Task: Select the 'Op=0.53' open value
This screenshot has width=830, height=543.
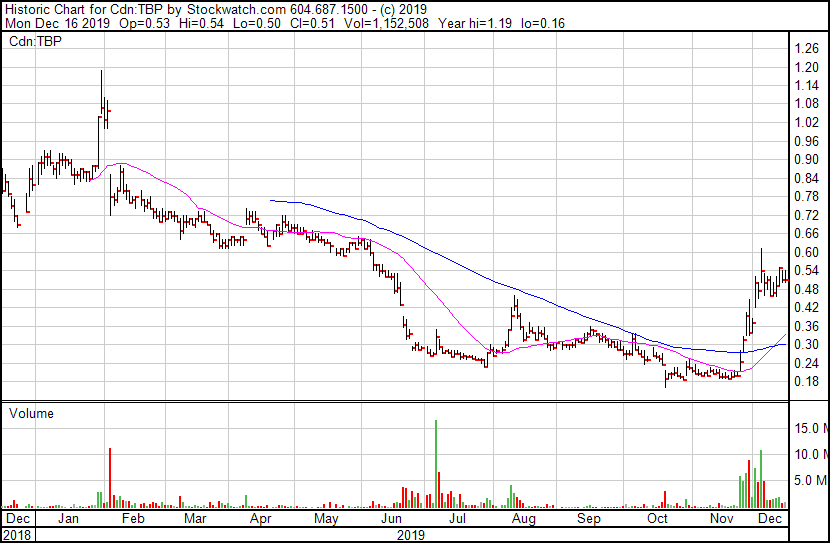Action: coord(145,23)
